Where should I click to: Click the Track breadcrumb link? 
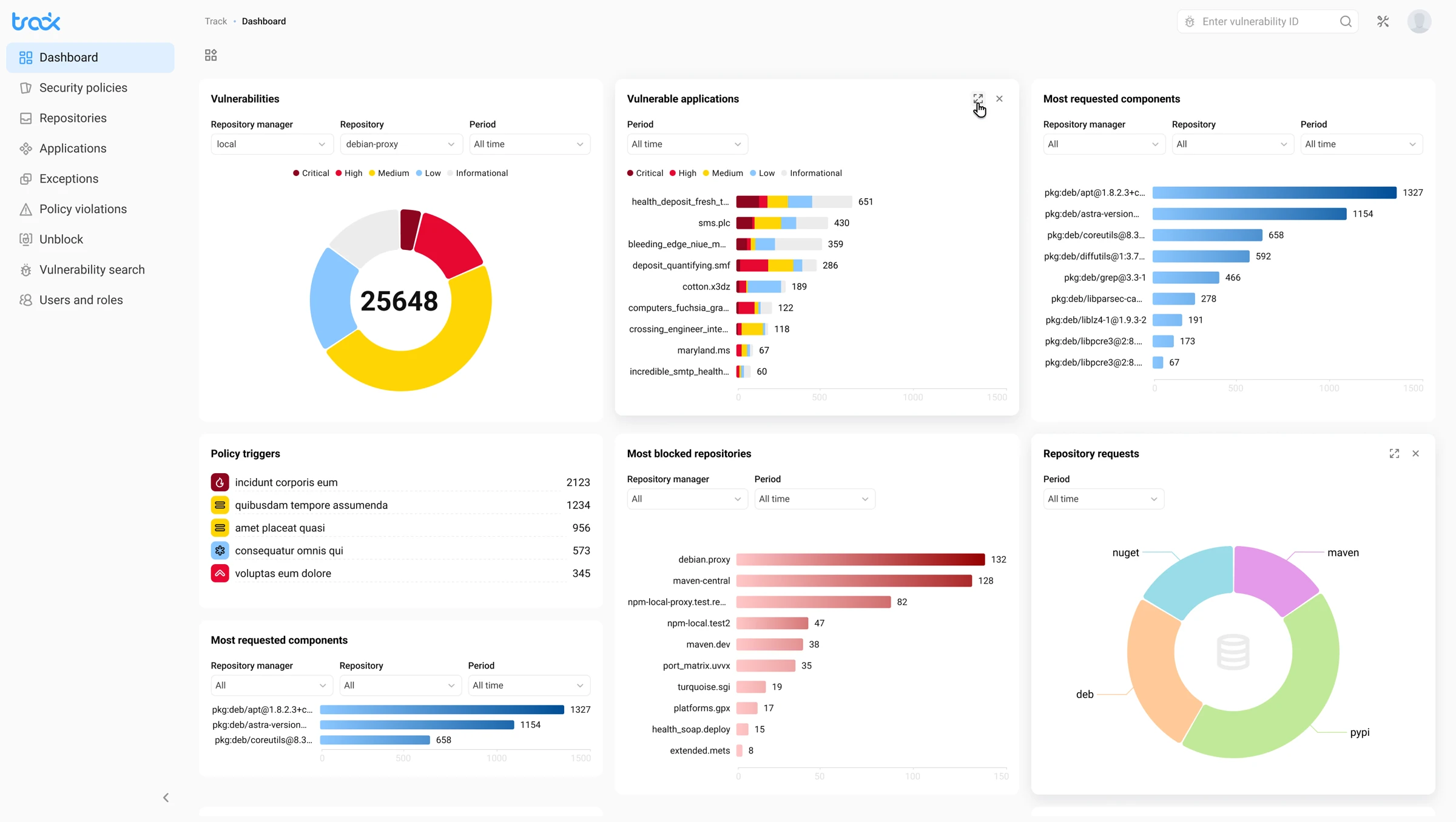(215, 21)
